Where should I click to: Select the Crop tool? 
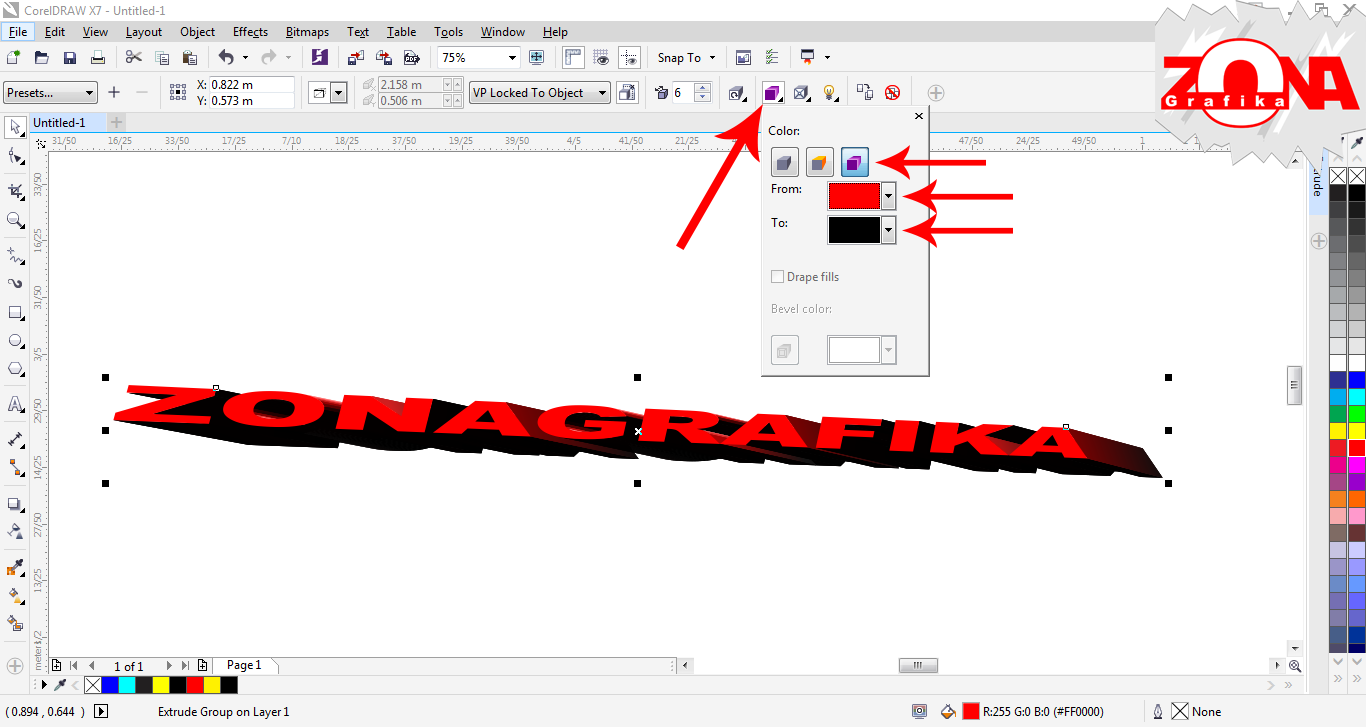(15, 191)
